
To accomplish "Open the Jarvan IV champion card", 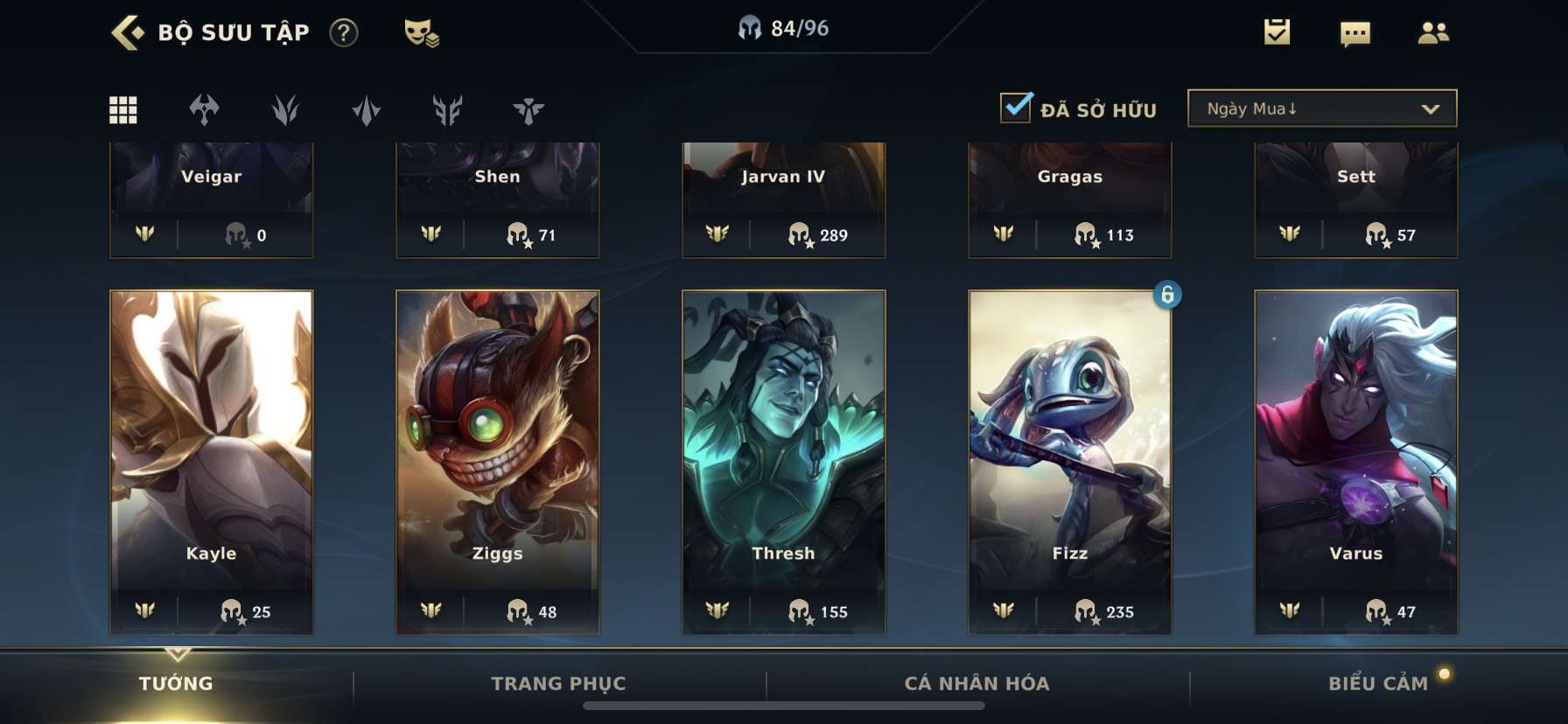I will 783,200.
